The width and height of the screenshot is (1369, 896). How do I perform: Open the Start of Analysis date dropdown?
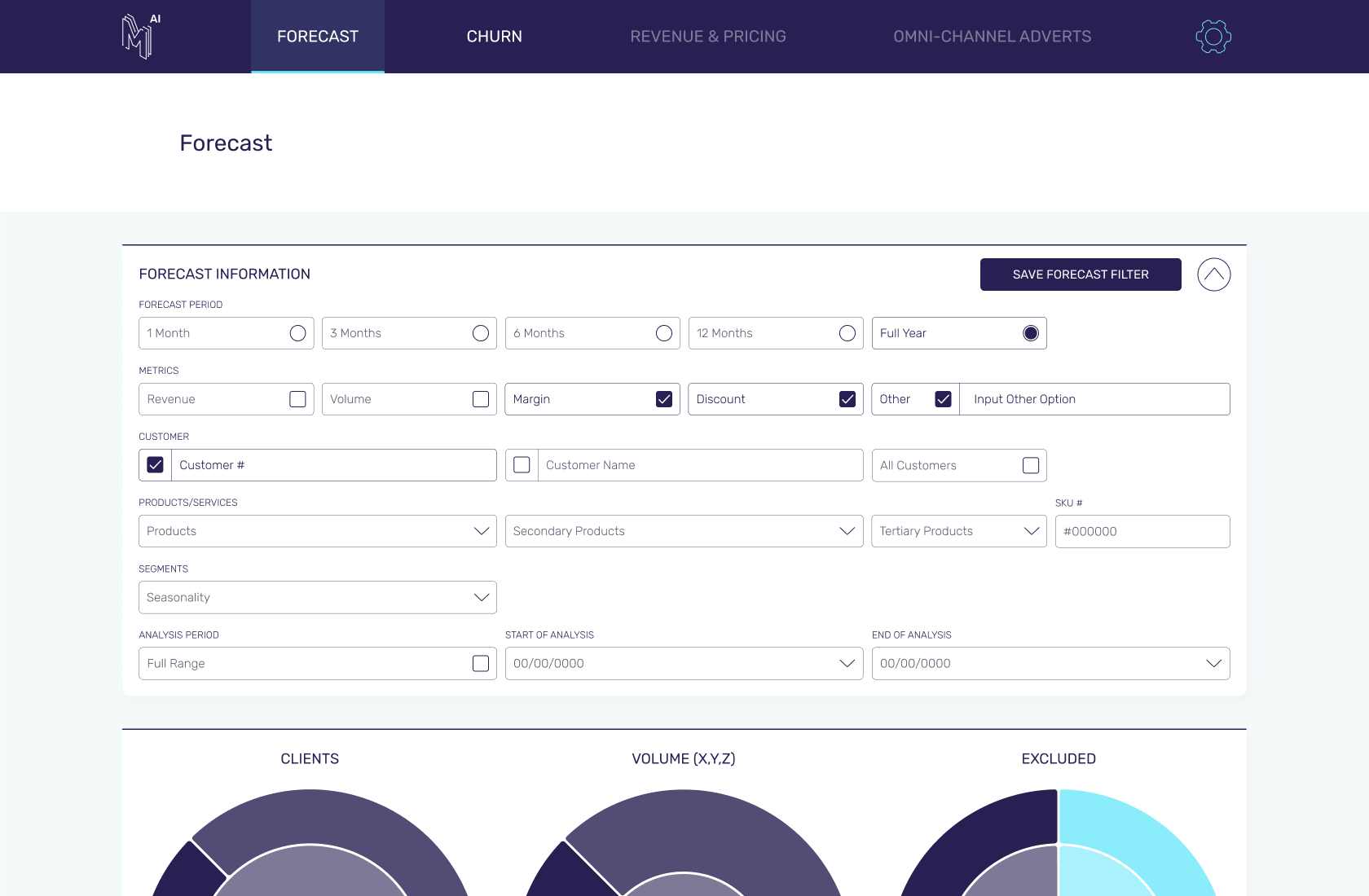pyautogui.click(x=684, y=664)
